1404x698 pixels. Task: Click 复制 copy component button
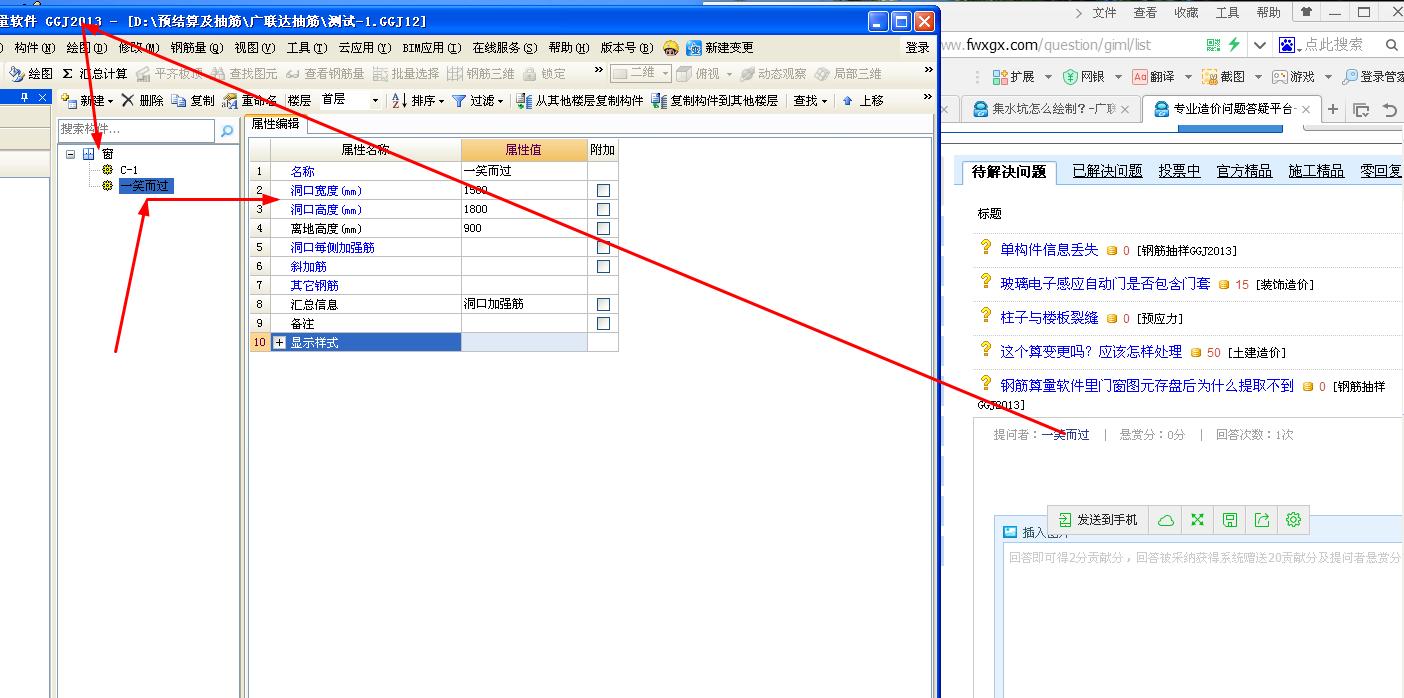click(x=193, y=100)
